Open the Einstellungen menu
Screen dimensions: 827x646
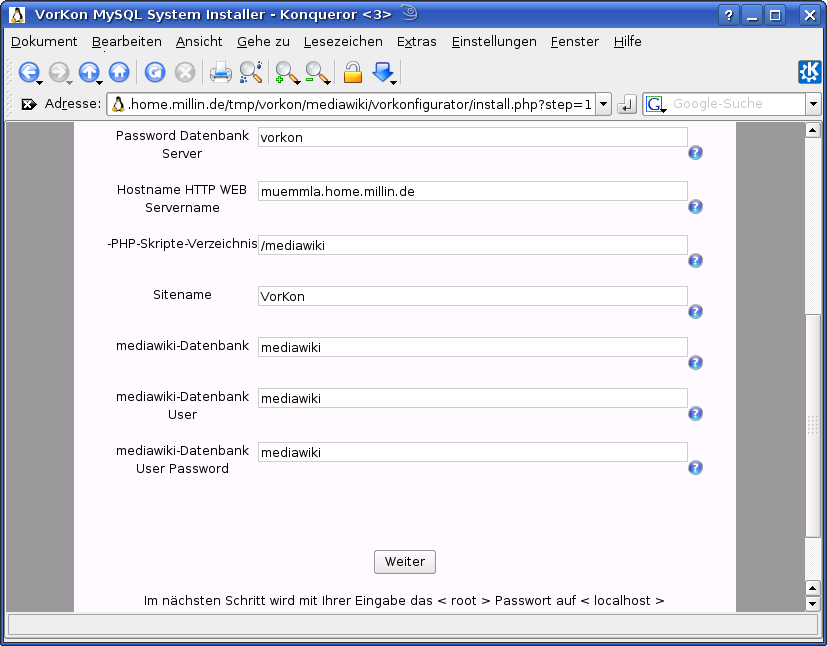click(x=494, y=42)
